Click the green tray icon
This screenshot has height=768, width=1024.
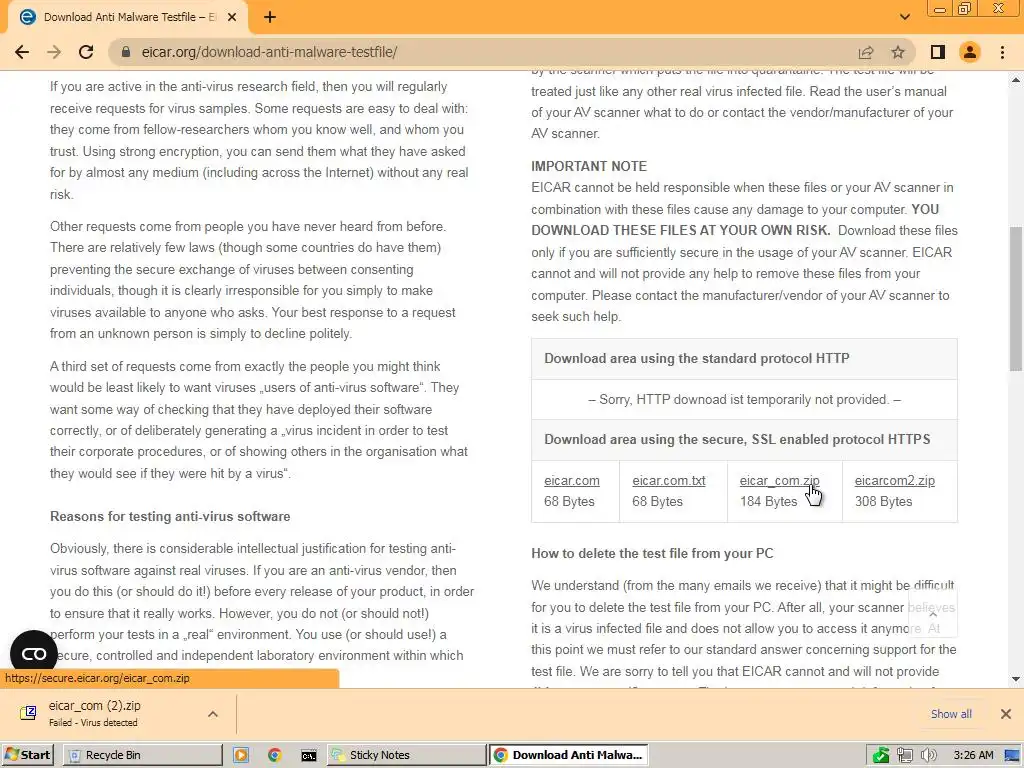point(880,756)
